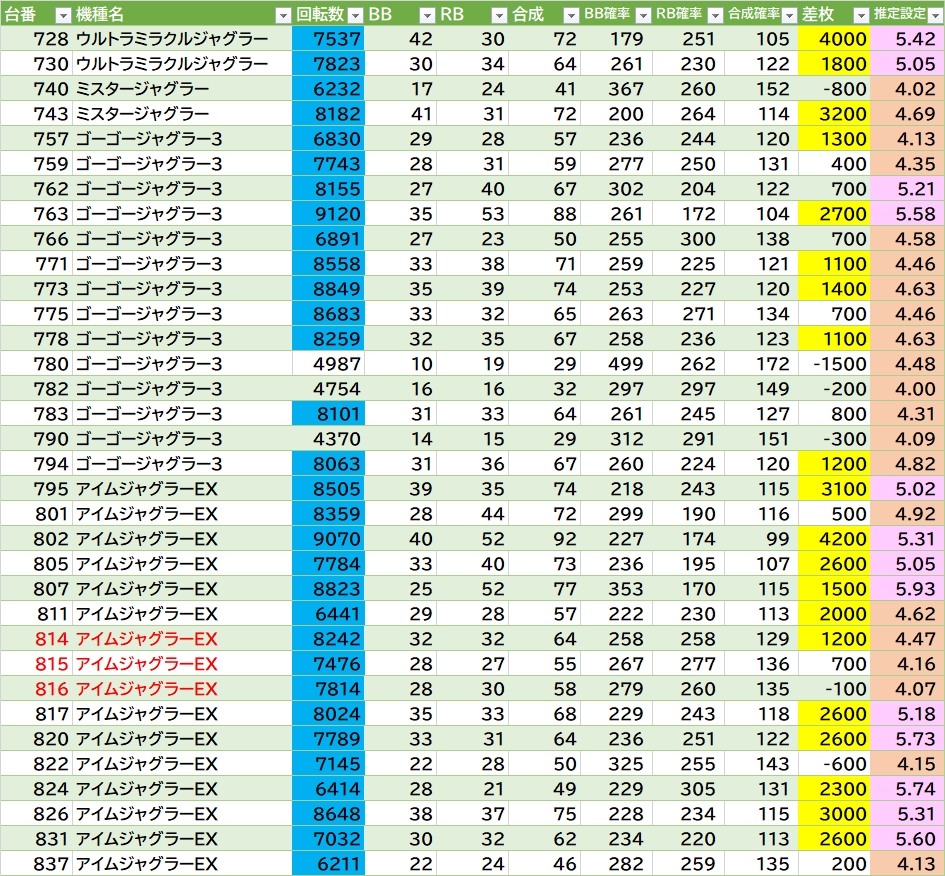
Task: Select the 合成 cell showing 88
Action: [544, 214]
